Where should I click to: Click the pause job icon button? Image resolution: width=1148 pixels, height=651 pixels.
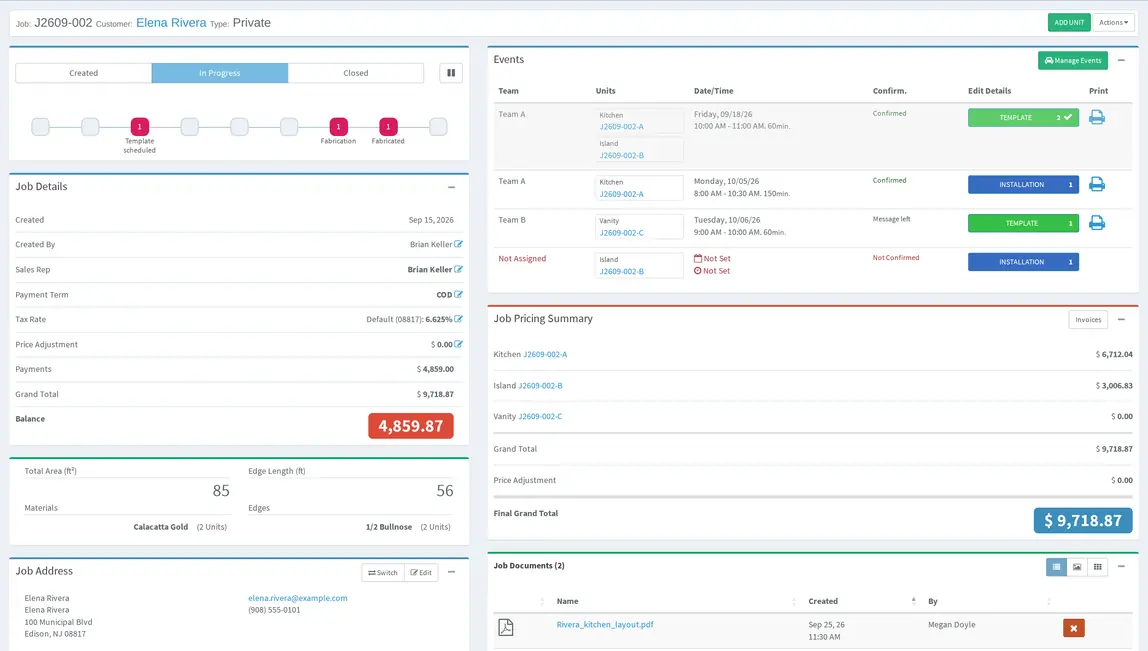[451, 72]
